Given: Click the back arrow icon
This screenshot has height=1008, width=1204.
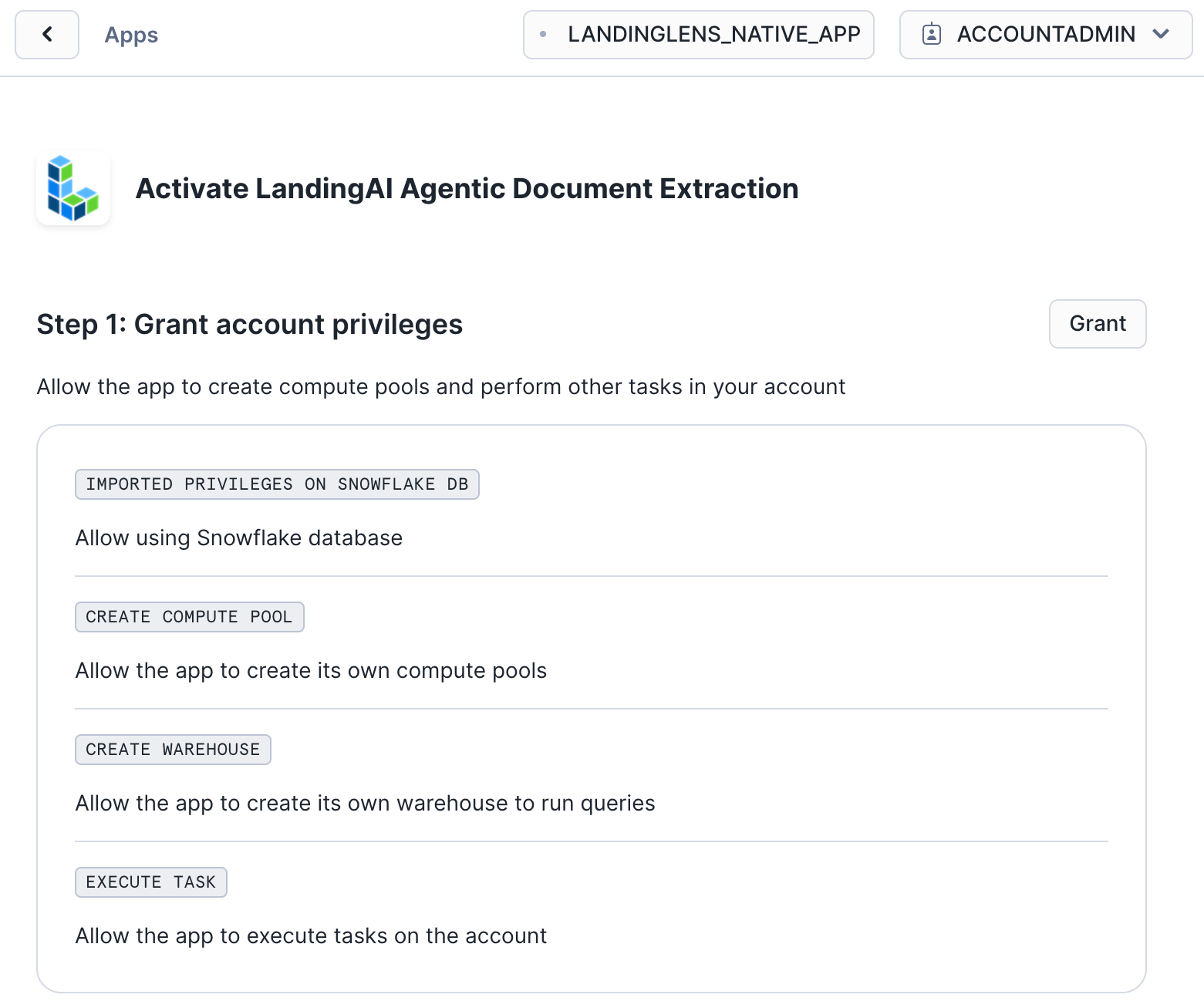Looking at the screenshot, I should coord(46,34).
